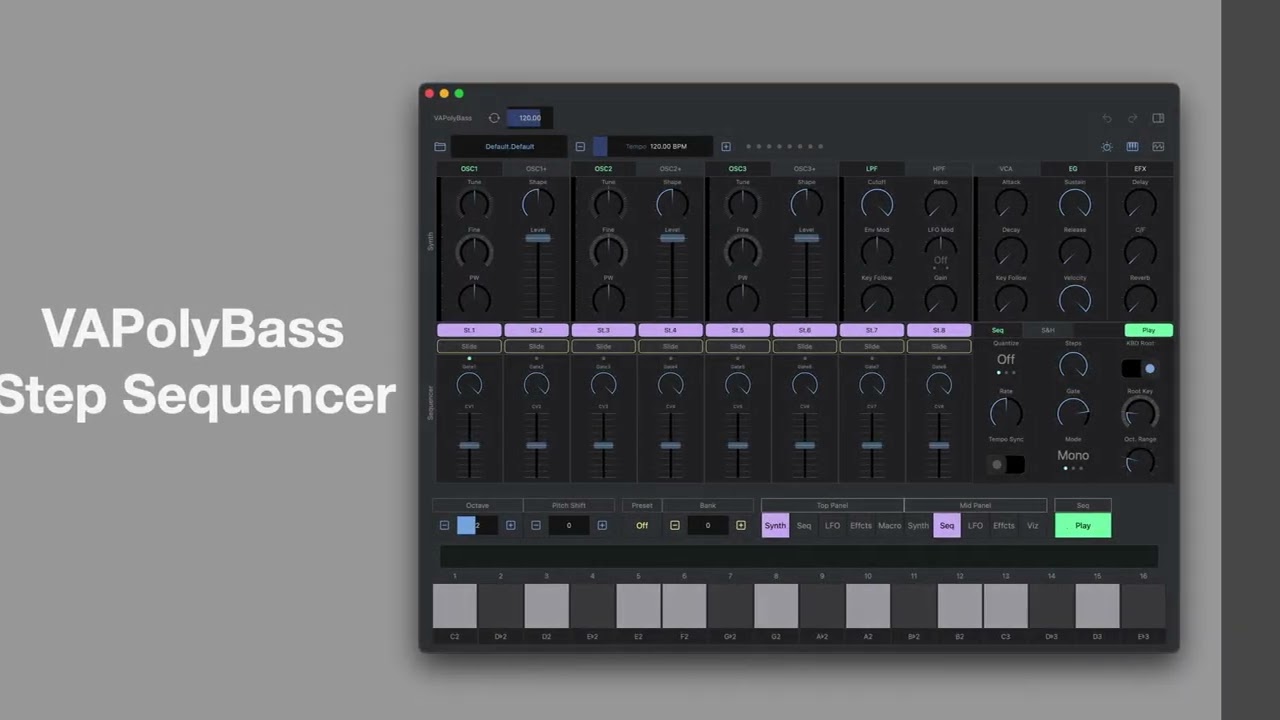This screenshot has height=720, width=1280.
Task: Lower Octave with minus icon
Action: tap(444, 525)
